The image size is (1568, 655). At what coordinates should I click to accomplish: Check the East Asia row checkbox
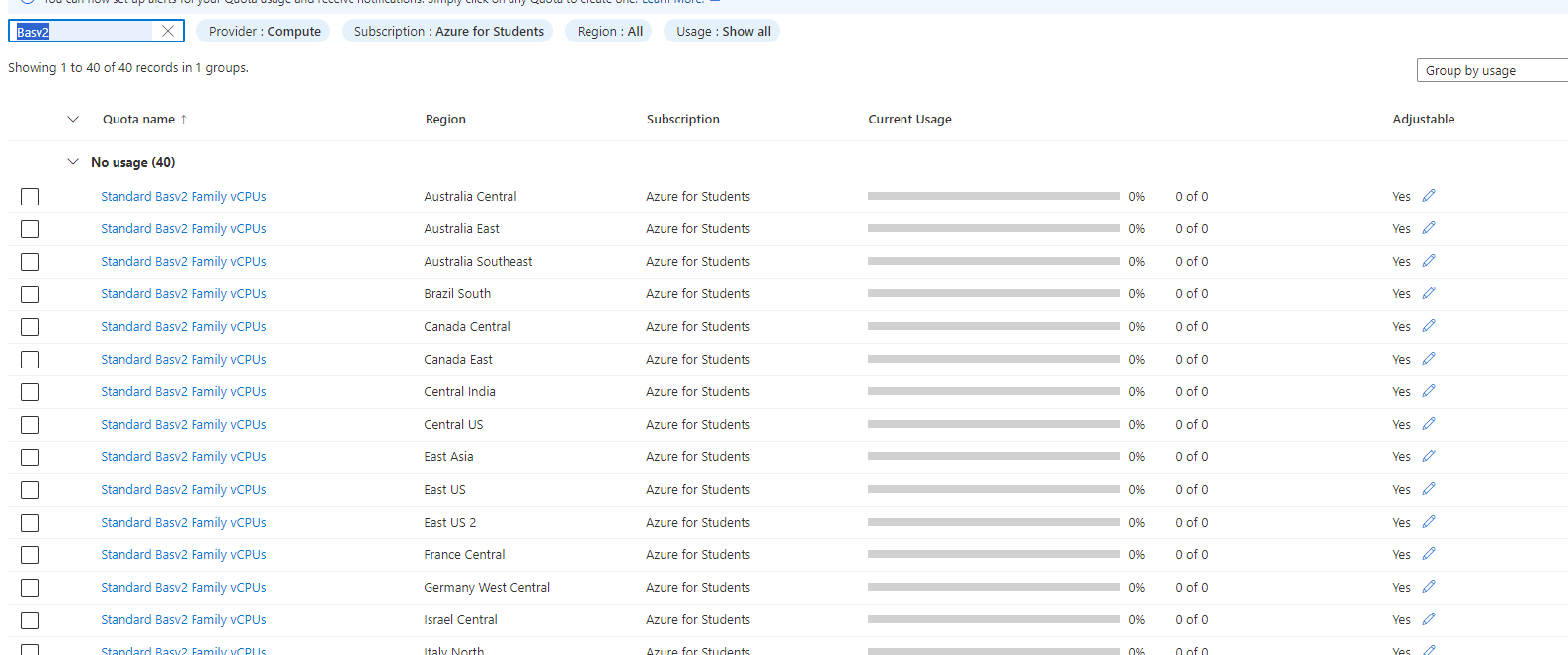[x=30, y=457]
